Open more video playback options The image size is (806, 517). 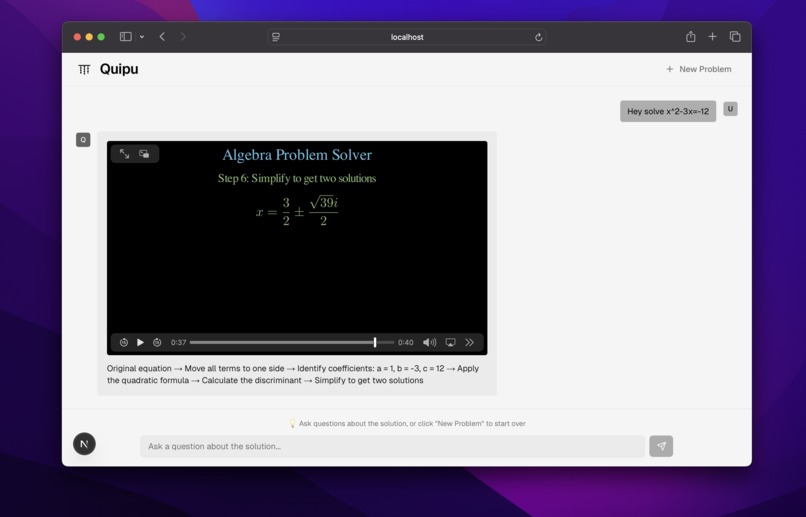click(x=469, y=342)
